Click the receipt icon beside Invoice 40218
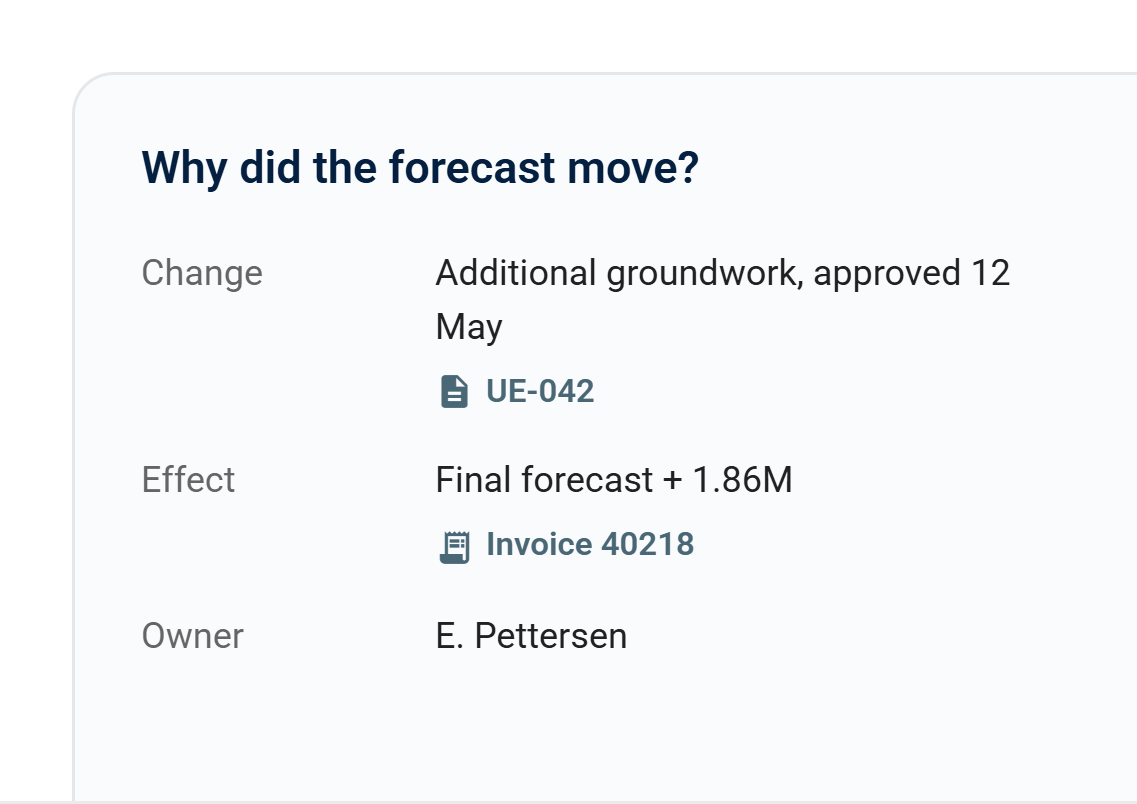 point(455,546)
